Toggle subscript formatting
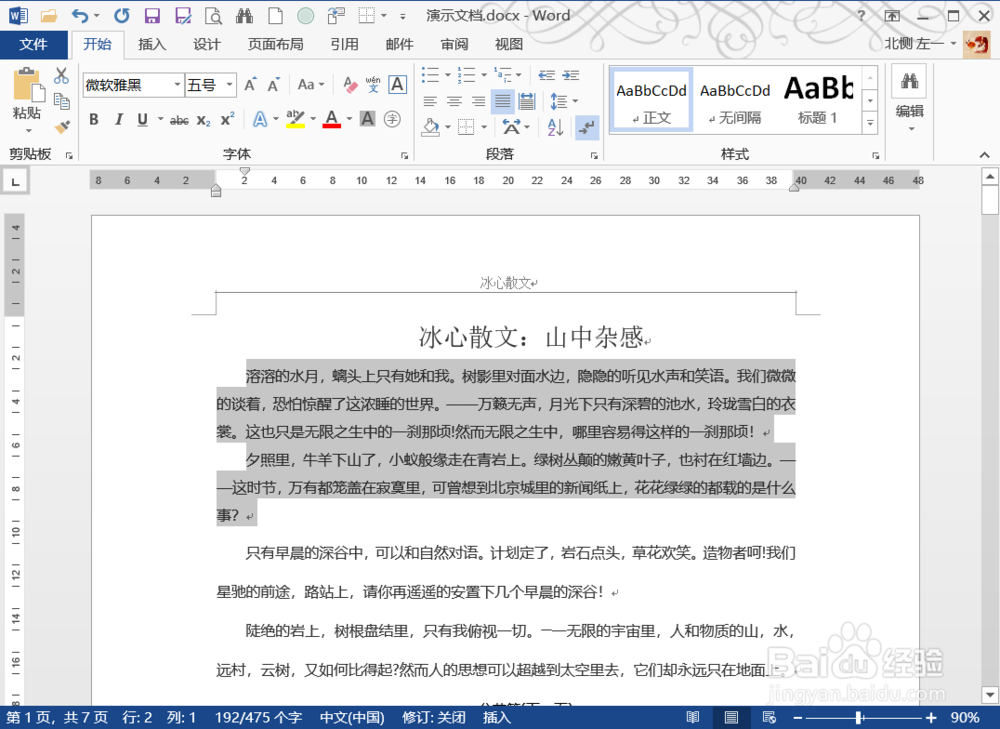The image size is (1000, 729). tap(203, 120)
